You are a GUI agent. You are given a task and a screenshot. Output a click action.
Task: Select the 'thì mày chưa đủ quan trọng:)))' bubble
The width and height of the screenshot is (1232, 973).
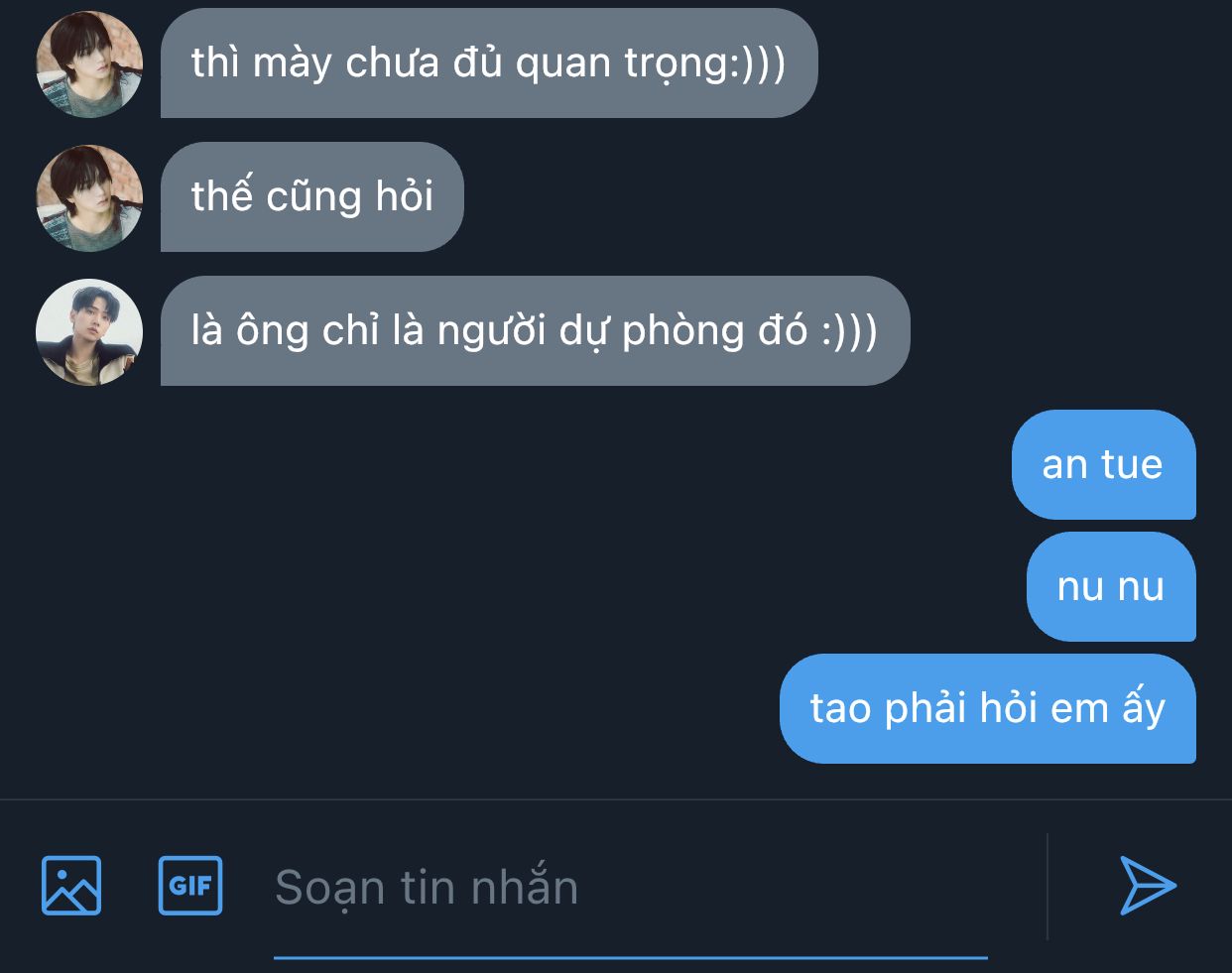[489, 63]
